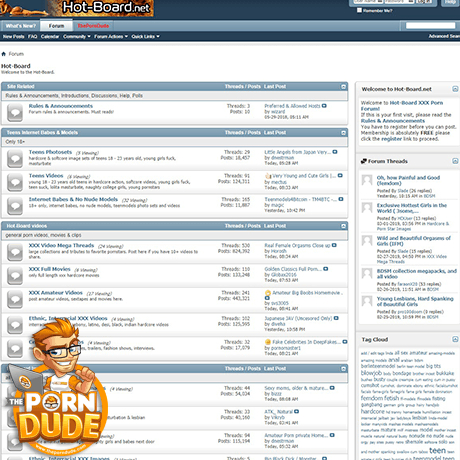Focus the Password login field

tap(399, 2)
